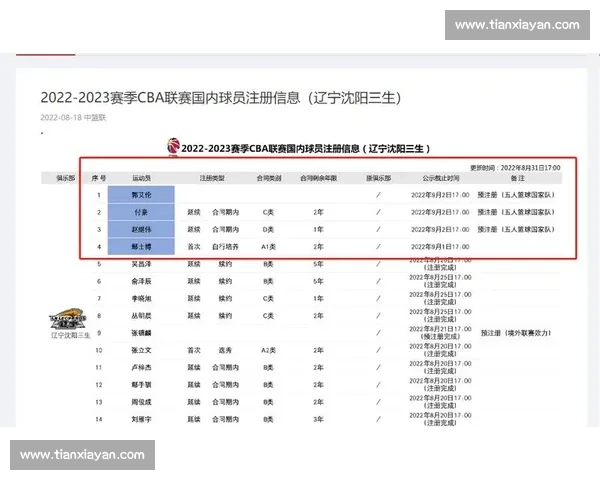This screenshot has width=600, height=480.
Task: Click the 2022年8月25日 deadline in 丛明晨's row
Action: [x=440, y=312]
